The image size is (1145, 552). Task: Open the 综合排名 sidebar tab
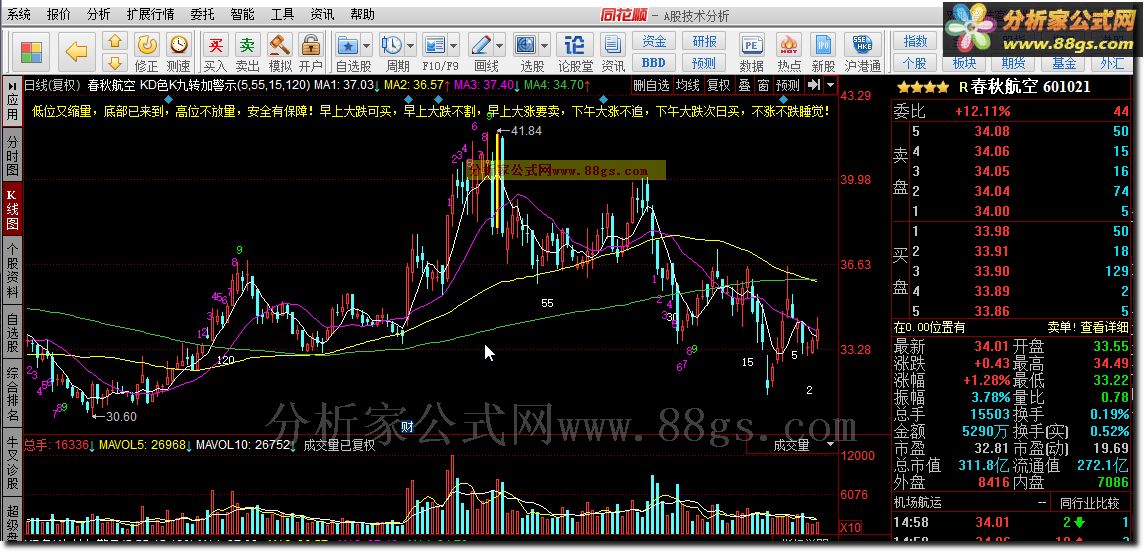[x=12, y=394]
